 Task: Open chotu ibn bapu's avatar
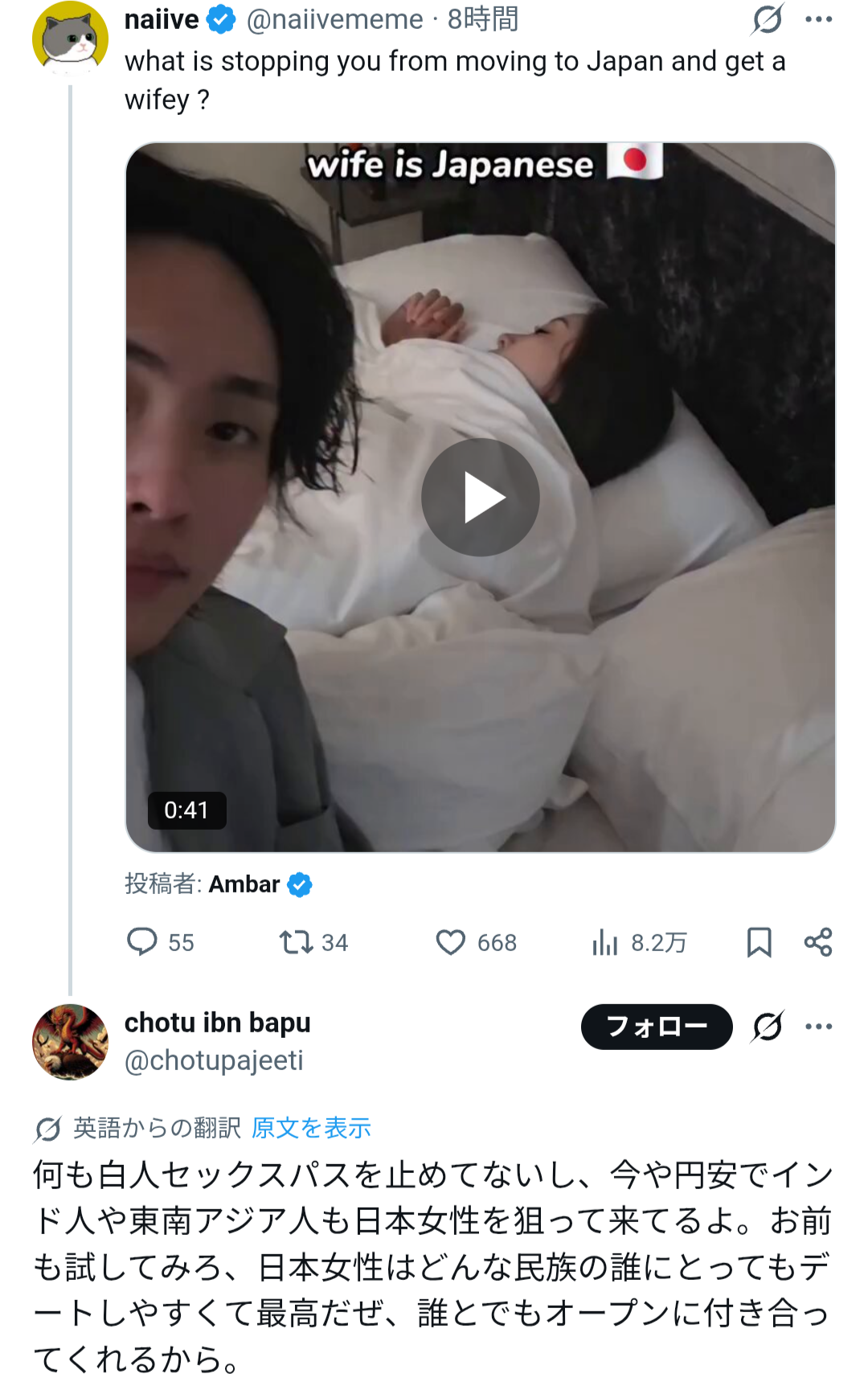click(70, 1041)
